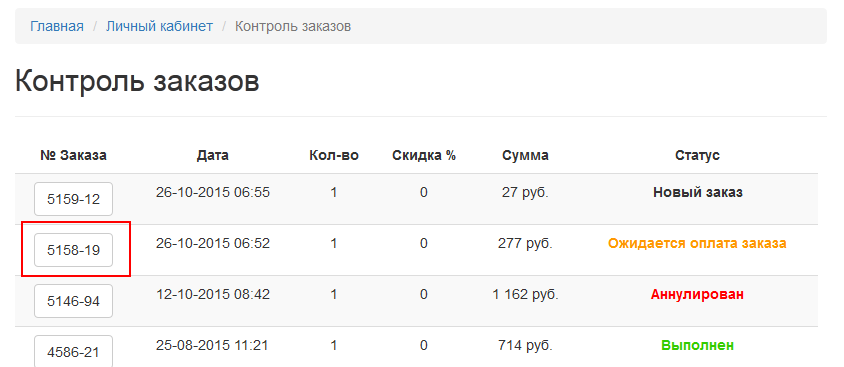Image resolution: width=844 pixels, height=367 pixels.
Task: Open order 5158-19
Action: [x=73, y=250]
